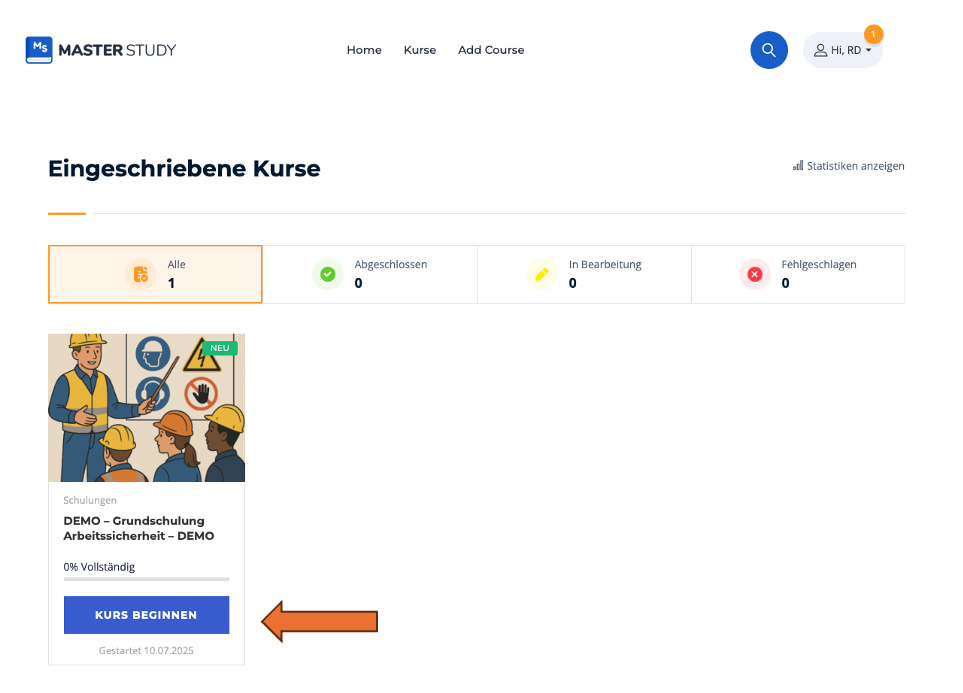Click the red X 'Fehlgeschlagen' icon
Screen dimensions: 963x693
click(x=755, y=274)
